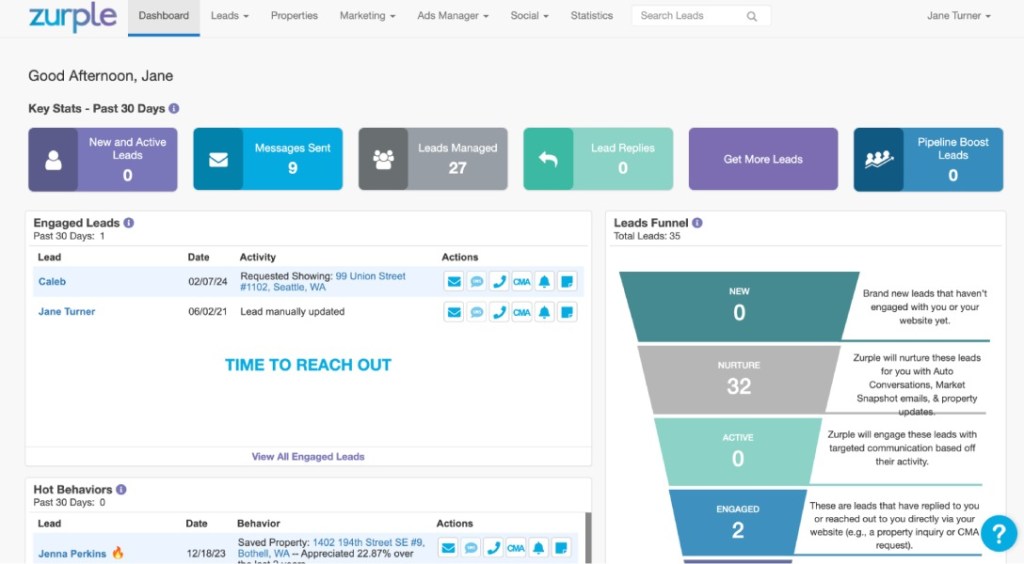Open CMA action for Caleb
The height and width of the screenshot is (564, 1024).
click(x=521, y=282)
